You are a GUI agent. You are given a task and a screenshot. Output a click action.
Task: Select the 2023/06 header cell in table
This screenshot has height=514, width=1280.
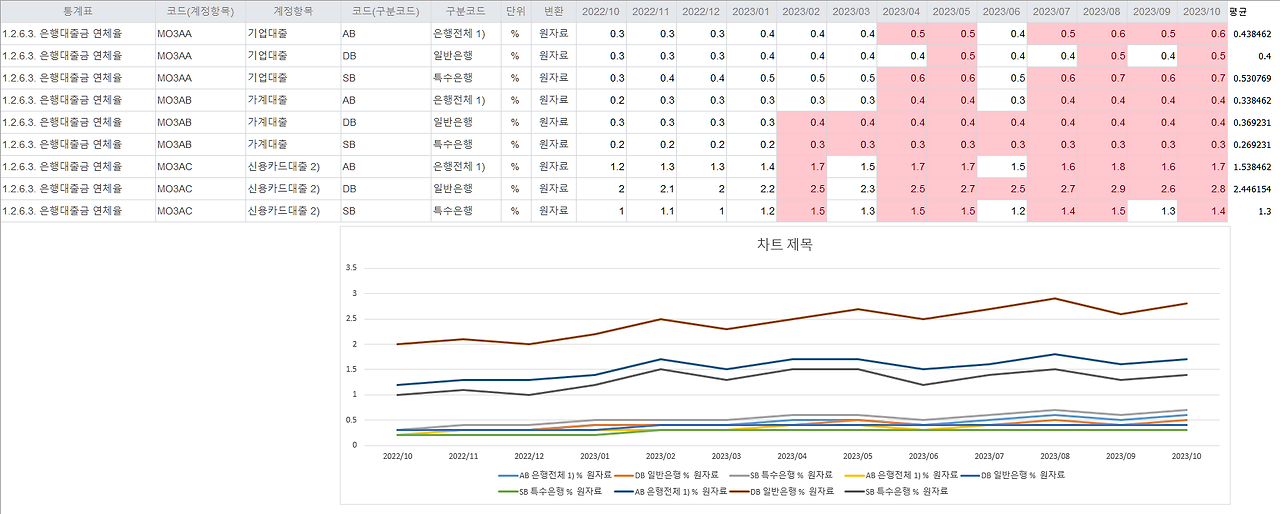[x=1002, y=10]
